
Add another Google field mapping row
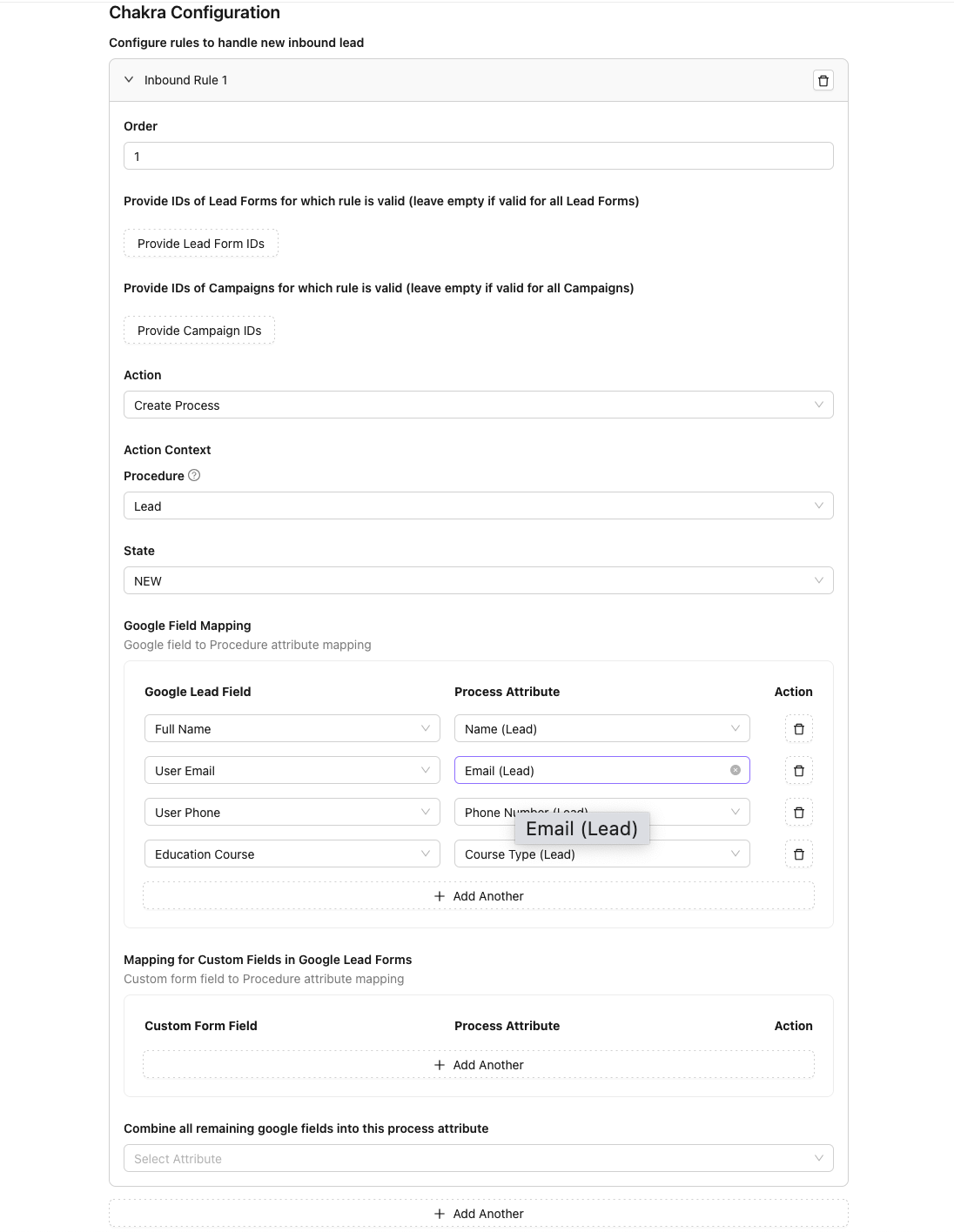click(x=478, y=896)
